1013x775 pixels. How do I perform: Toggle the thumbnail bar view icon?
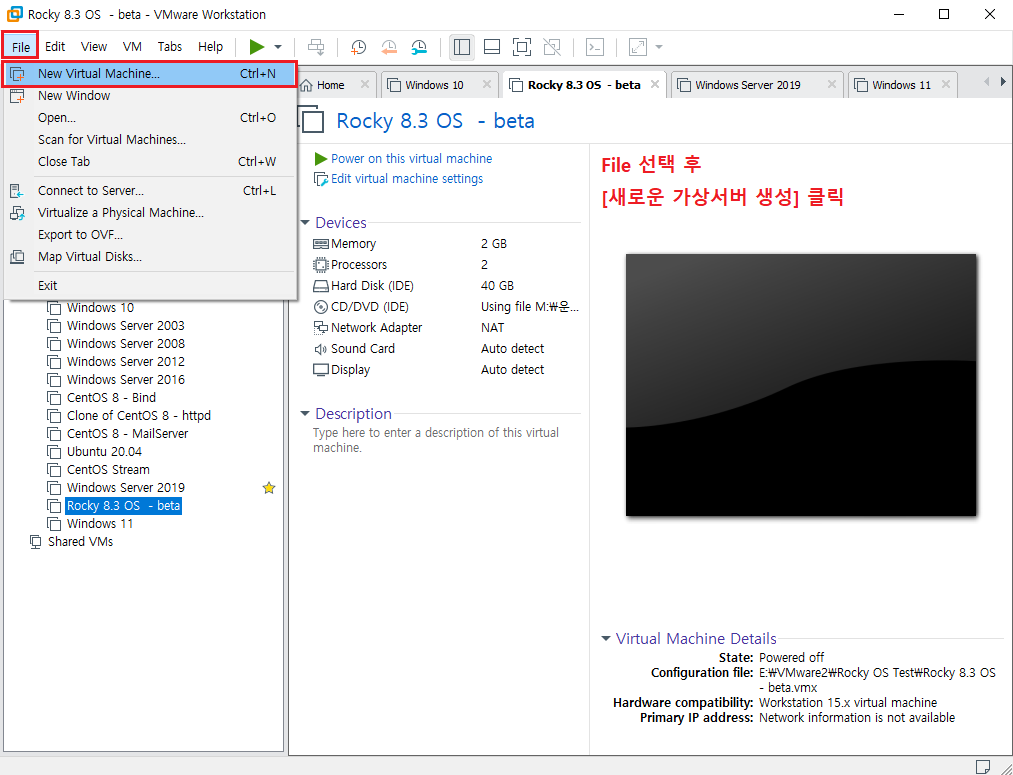coord(492,46)
